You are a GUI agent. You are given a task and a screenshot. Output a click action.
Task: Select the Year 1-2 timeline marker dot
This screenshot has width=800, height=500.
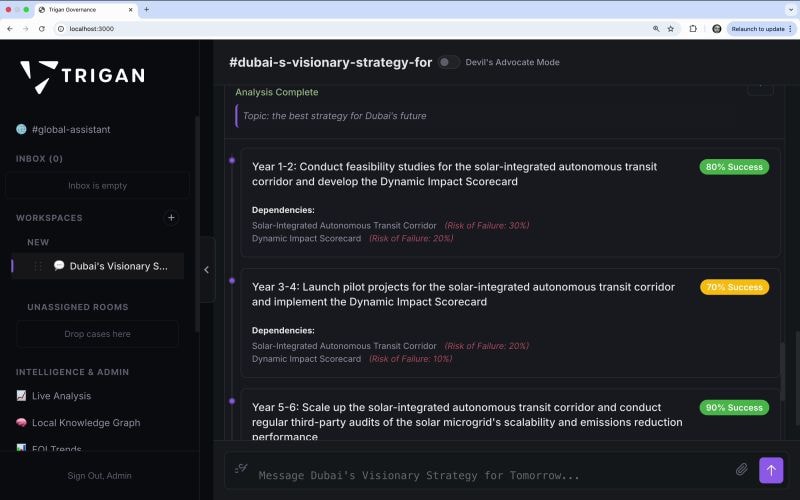click(x=232, y=160)
